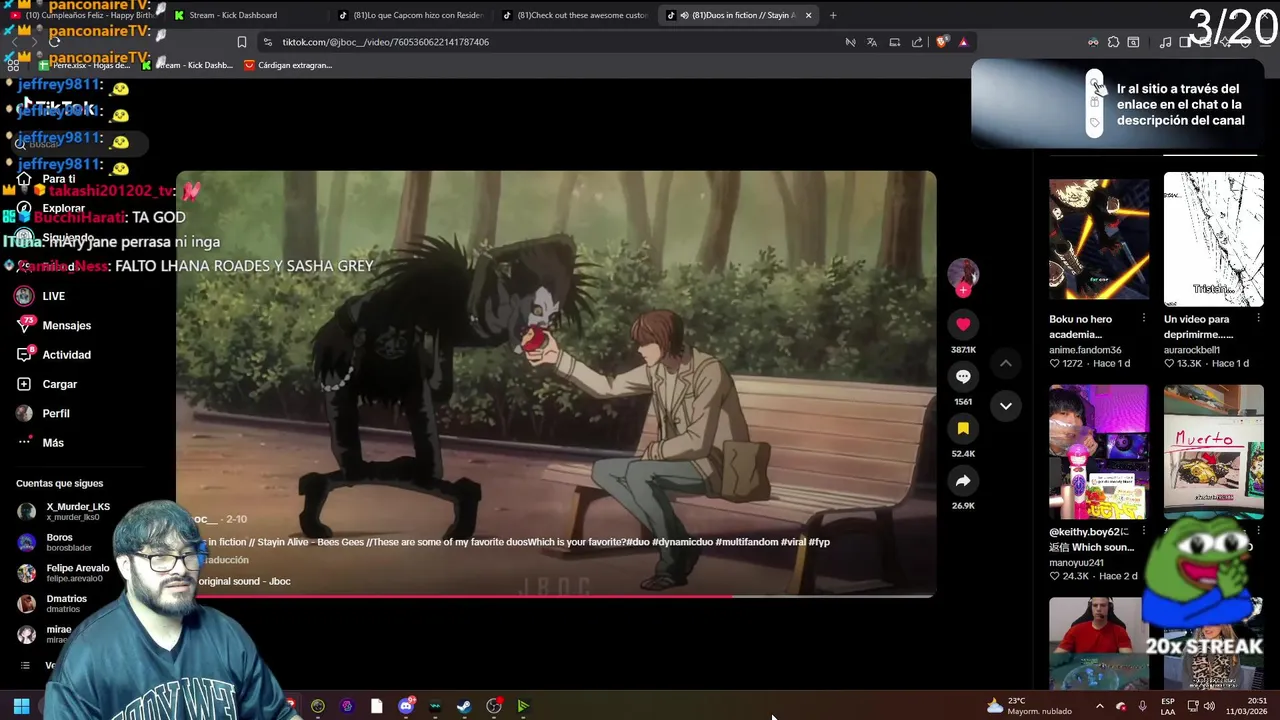Go to next video with down chevron
This screenshot has width=1280, height=720.
1006,406
